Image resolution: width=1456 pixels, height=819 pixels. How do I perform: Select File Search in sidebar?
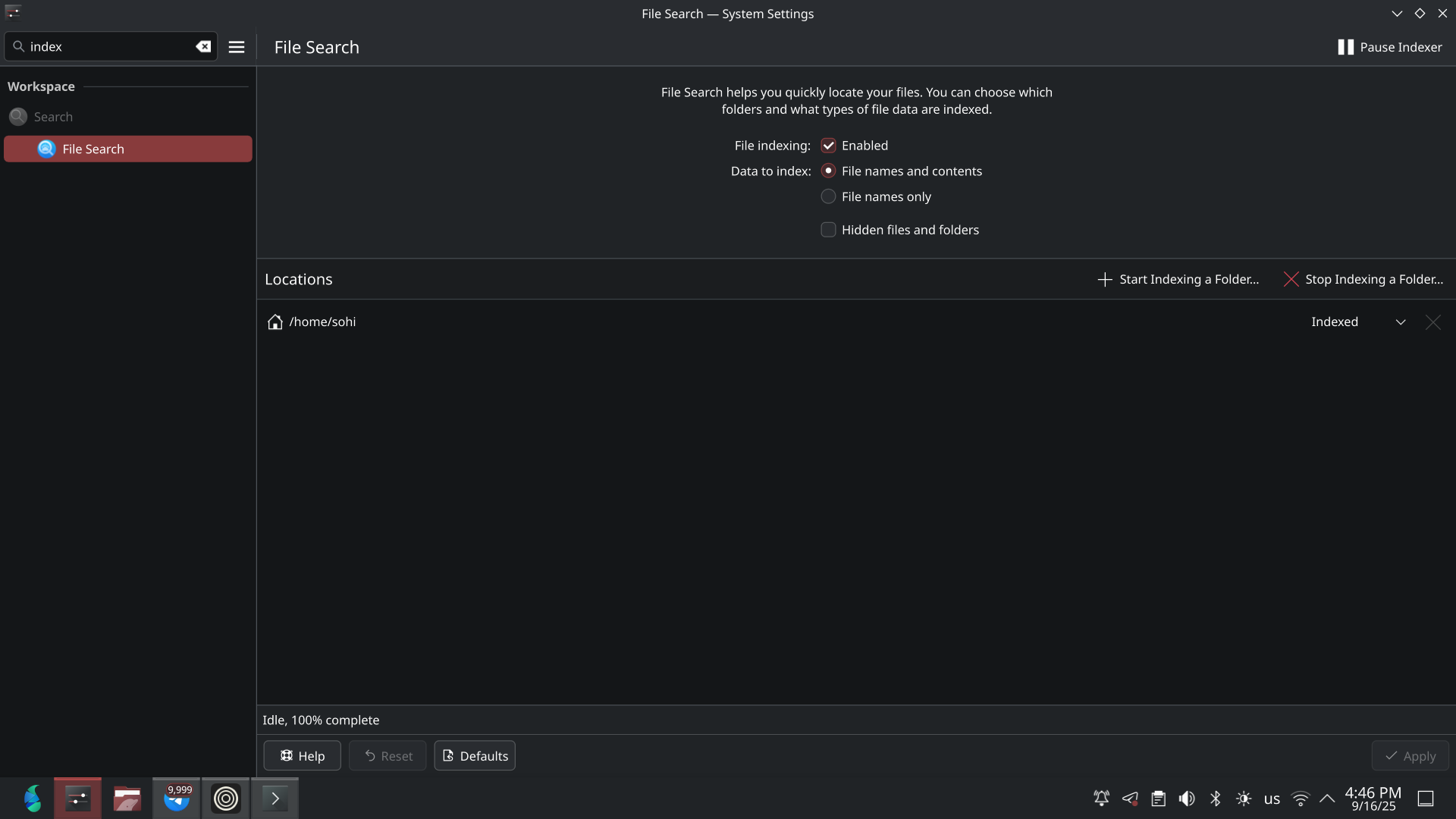click(127, 149)
